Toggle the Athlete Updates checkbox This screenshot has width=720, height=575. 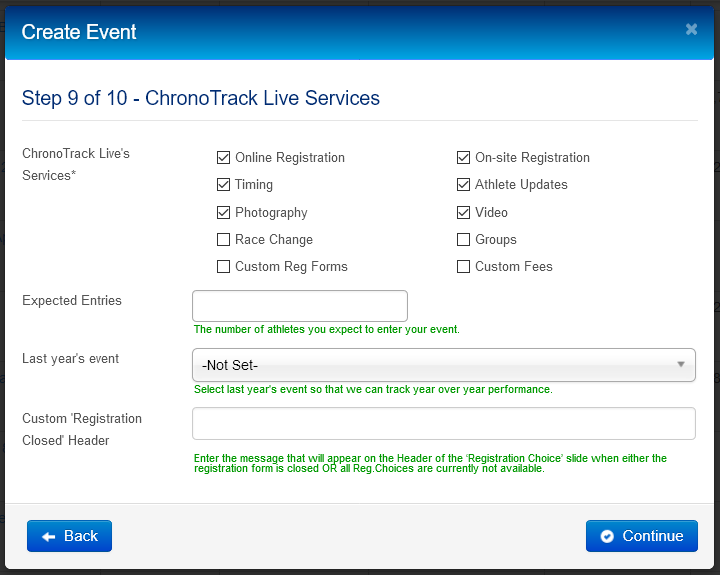click(463, 185)
